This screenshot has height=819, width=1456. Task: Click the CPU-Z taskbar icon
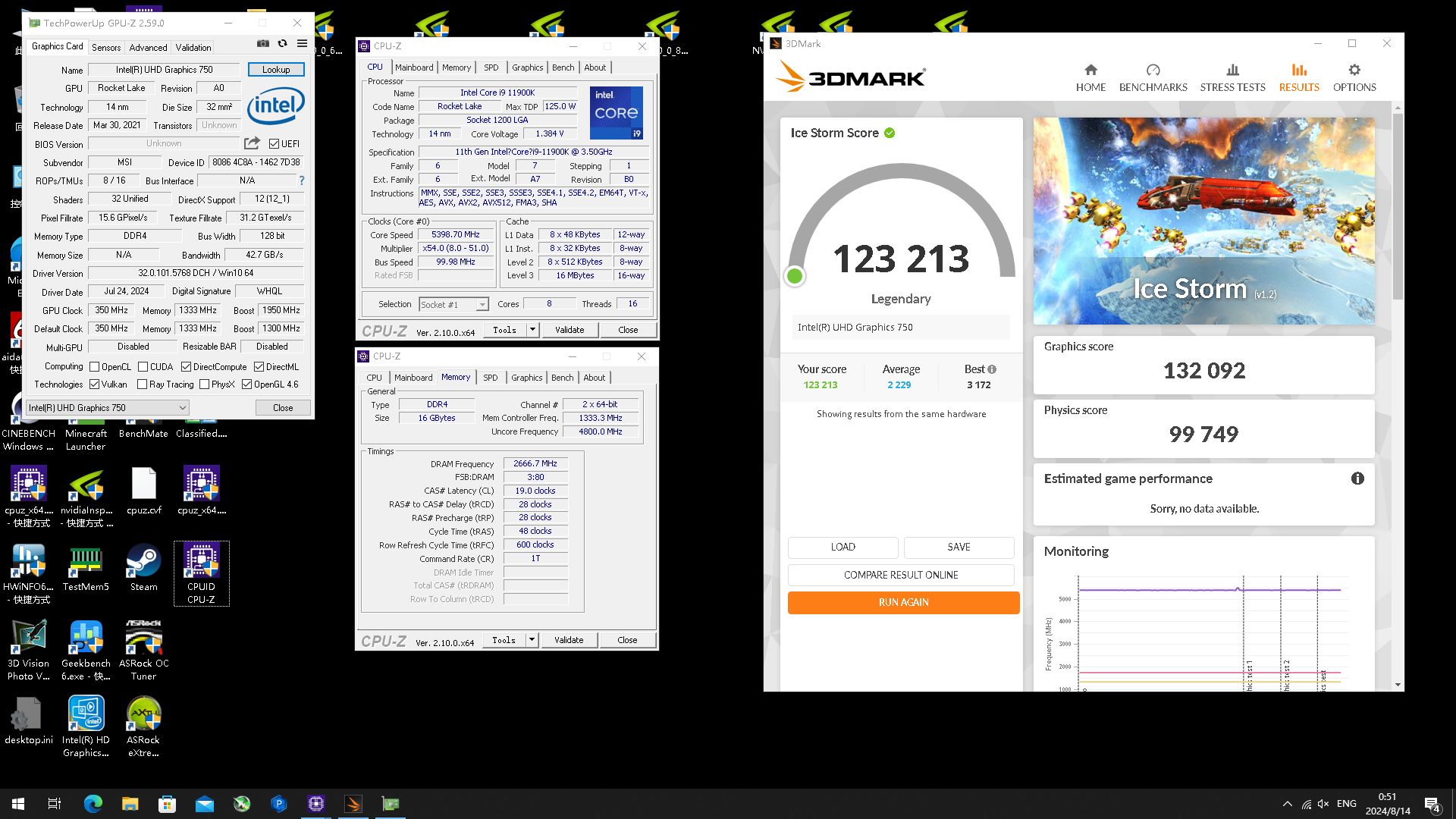click(x=316, y=804)
